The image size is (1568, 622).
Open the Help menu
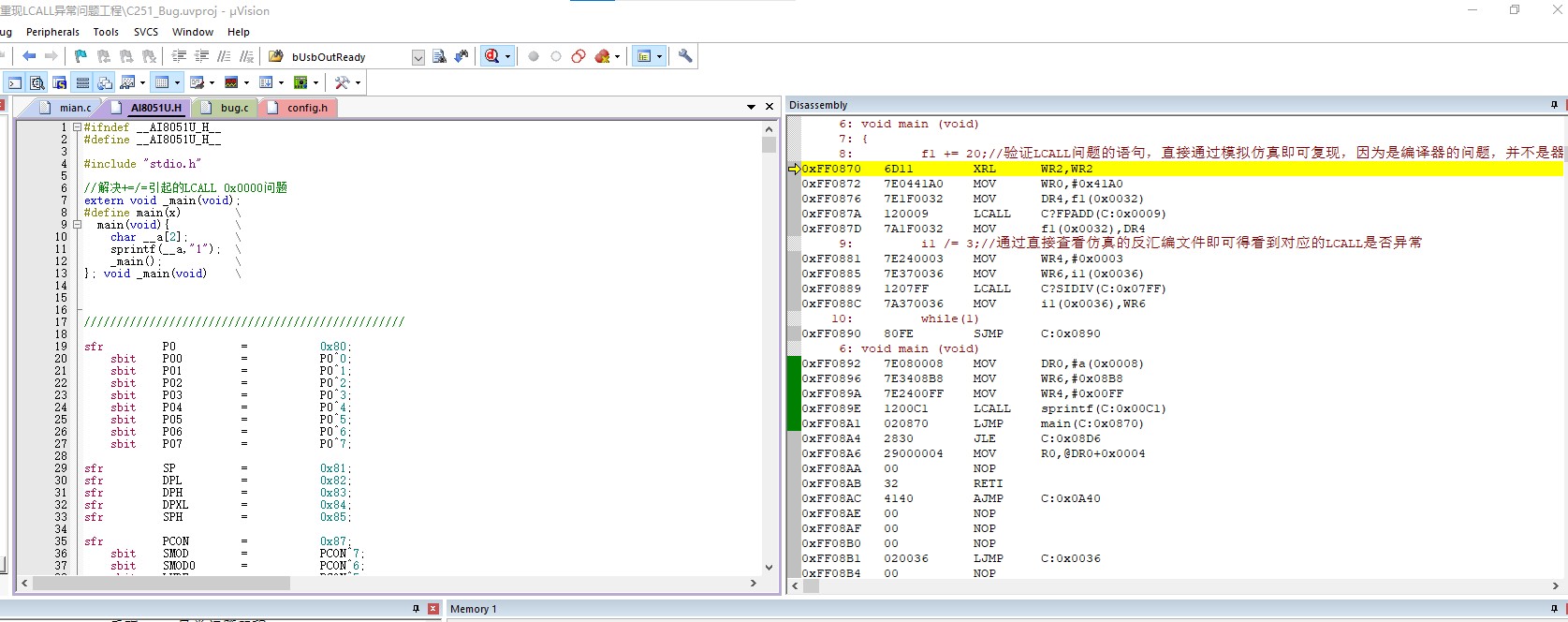pos(239,32)
